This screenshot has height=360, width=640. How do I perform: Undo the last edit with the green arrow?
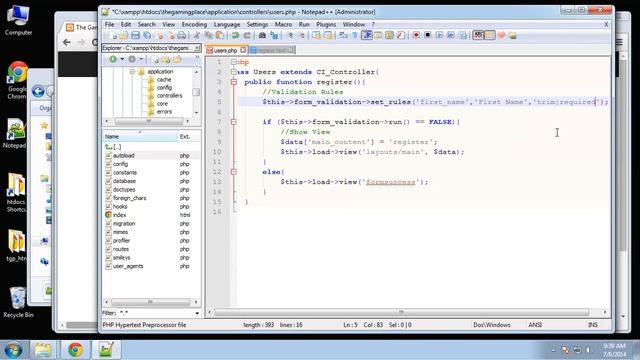coord(236,36)
